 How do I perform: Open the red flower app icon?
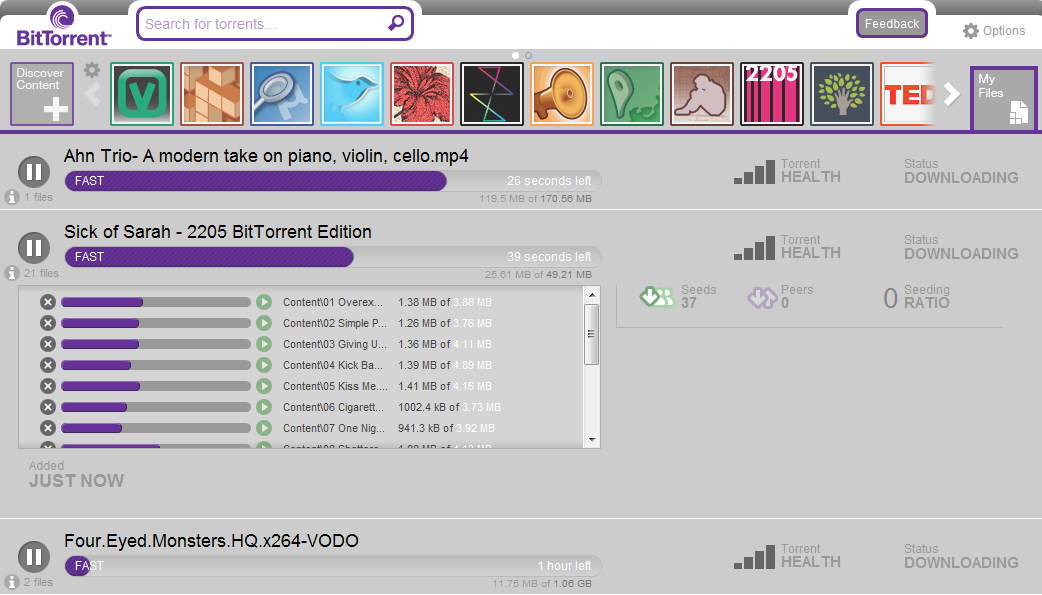(422, 94)
